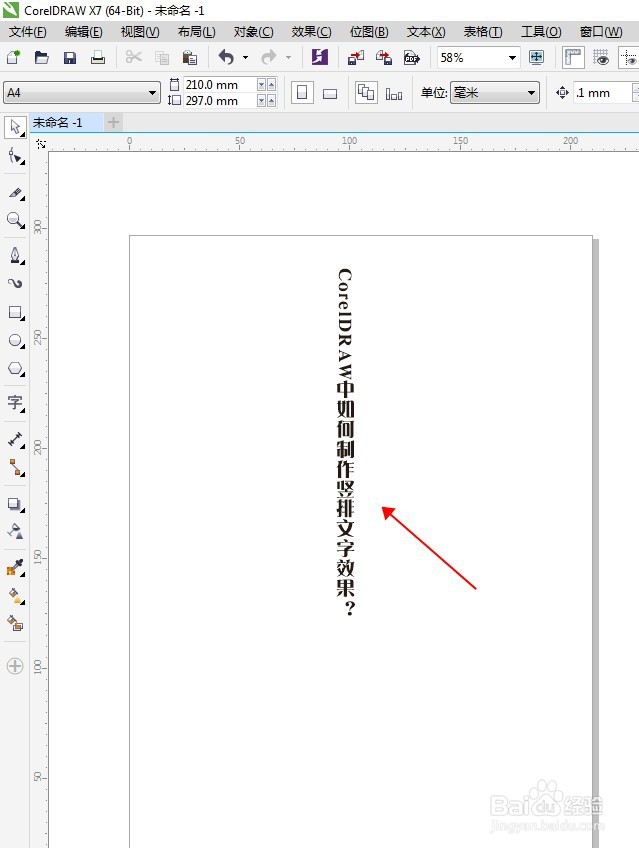Open the 58% zoom level dropdown

pyautogui.click(x=511, y=57)
